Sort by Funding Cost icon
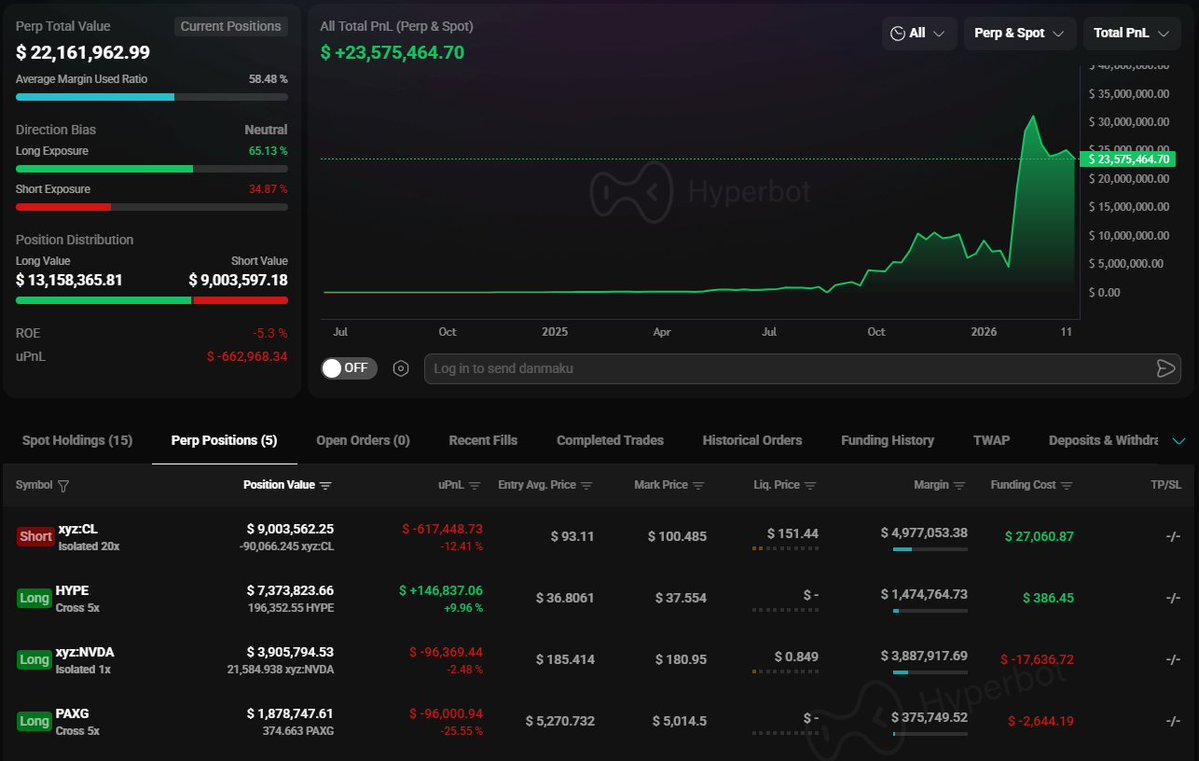This screenshot has width=1199, height=761. click(x=1066, y=486)
